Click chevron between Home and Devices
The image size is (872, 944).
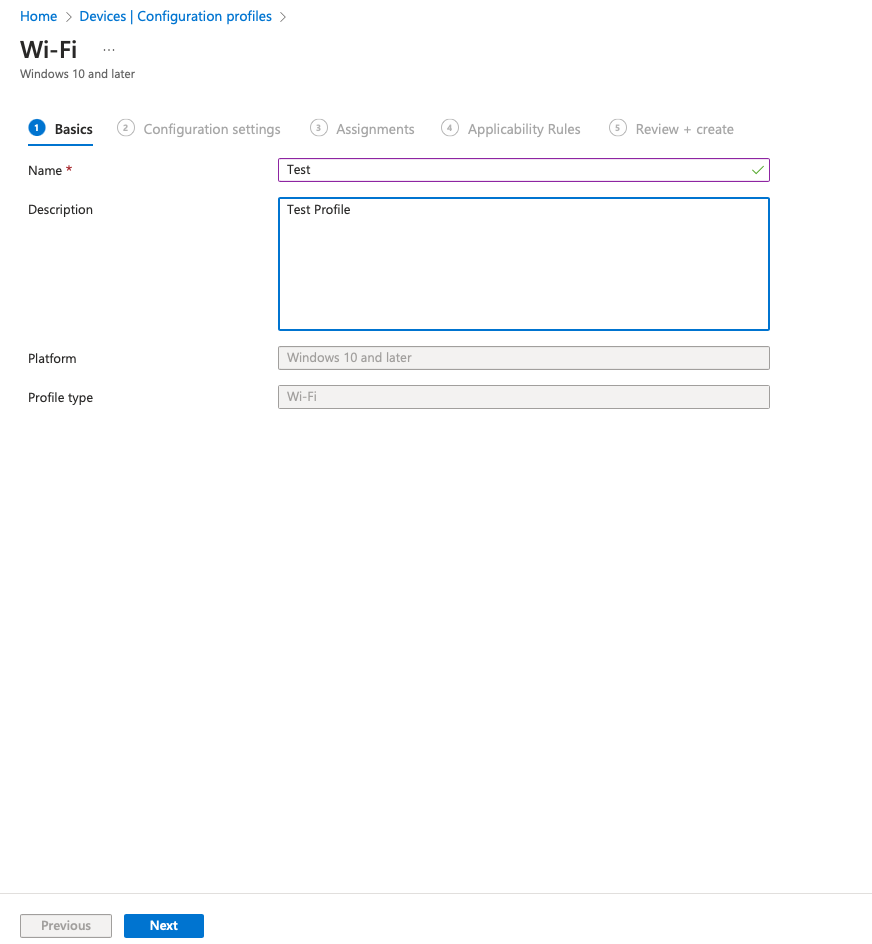(x=68, y=17)
